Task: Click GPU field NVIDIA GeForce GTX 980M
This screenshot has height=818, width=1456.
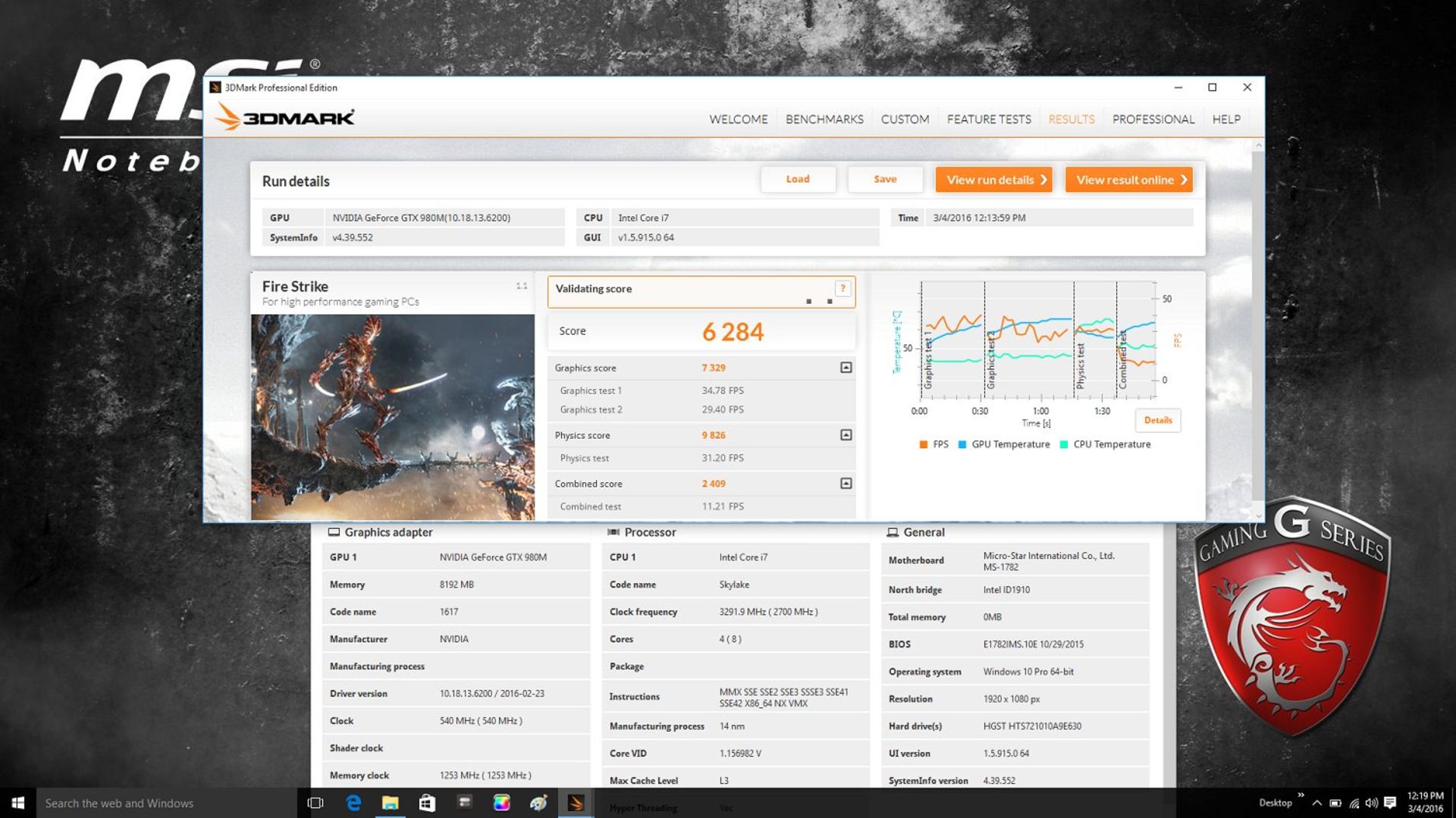Action: (444, 218)
